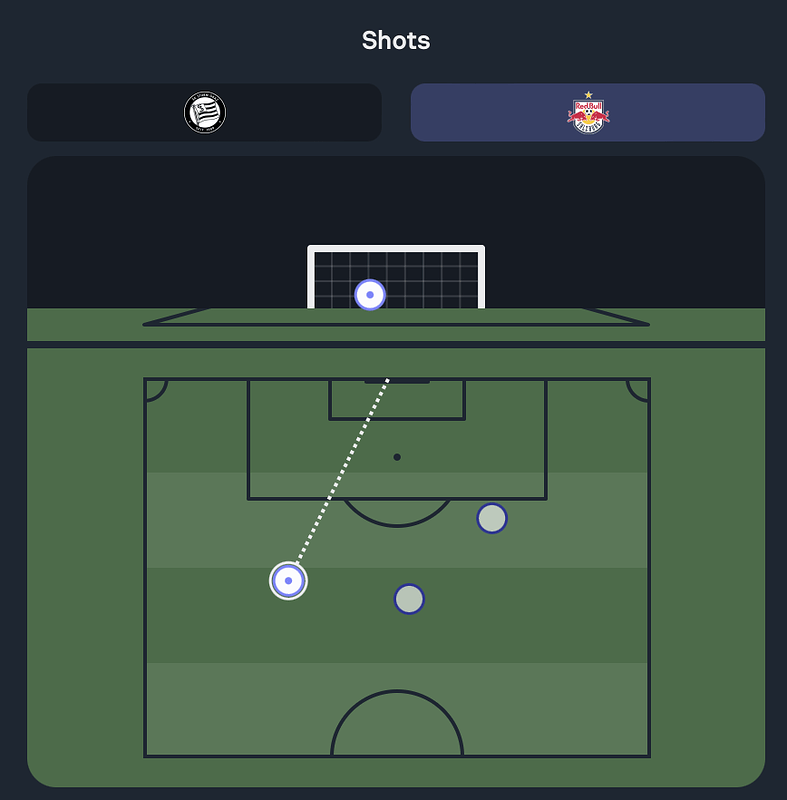Click the penalty spot on the pitch
The image size is (787, 800).
click(397, 457)
